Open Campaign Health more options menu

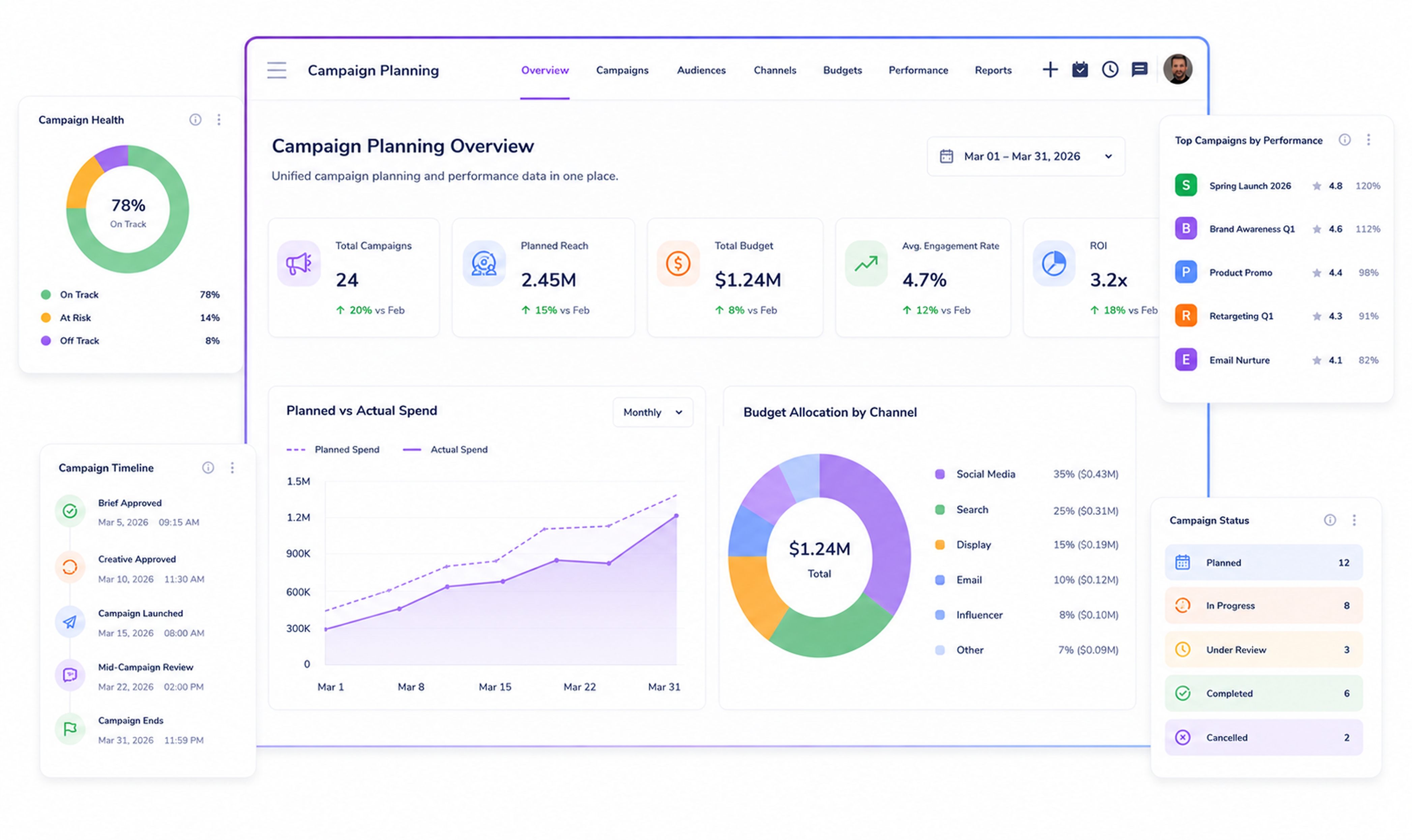pyautogui.click(x=219, y=119)
